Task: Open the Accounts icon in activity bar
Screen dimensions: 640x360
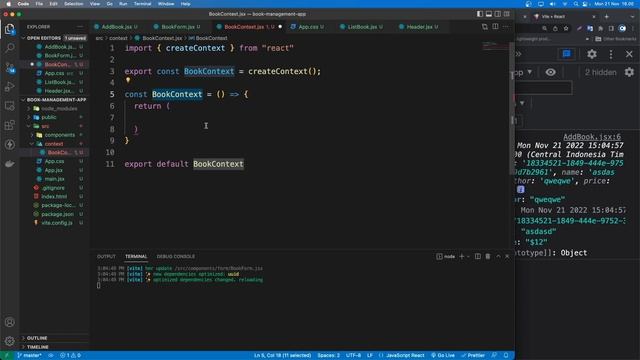Action: click(x=10, y=322)
